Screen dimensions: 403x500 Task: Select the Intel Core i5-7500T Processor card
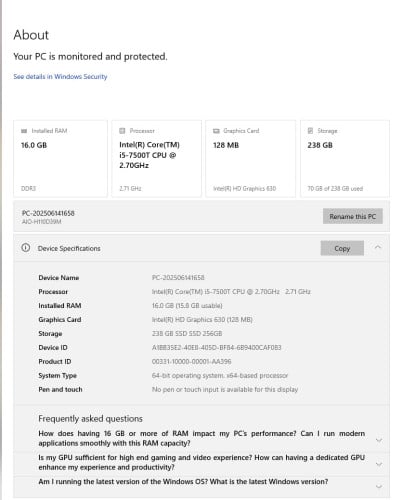pyautogui.click(x=156, y=159)
